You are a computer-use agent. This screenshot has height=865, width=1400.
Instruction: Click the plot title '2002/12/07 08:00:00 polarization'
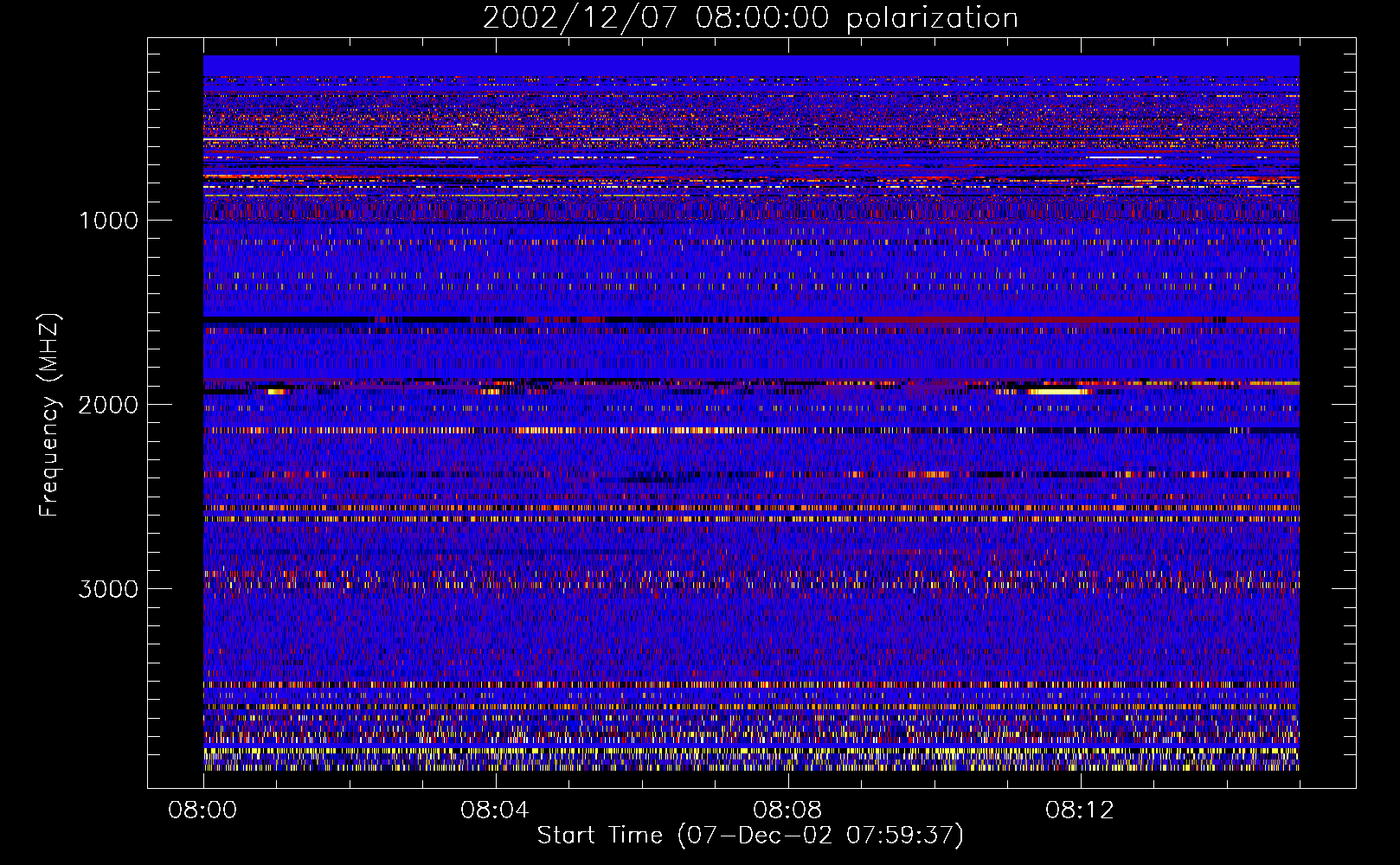[750, 17]
